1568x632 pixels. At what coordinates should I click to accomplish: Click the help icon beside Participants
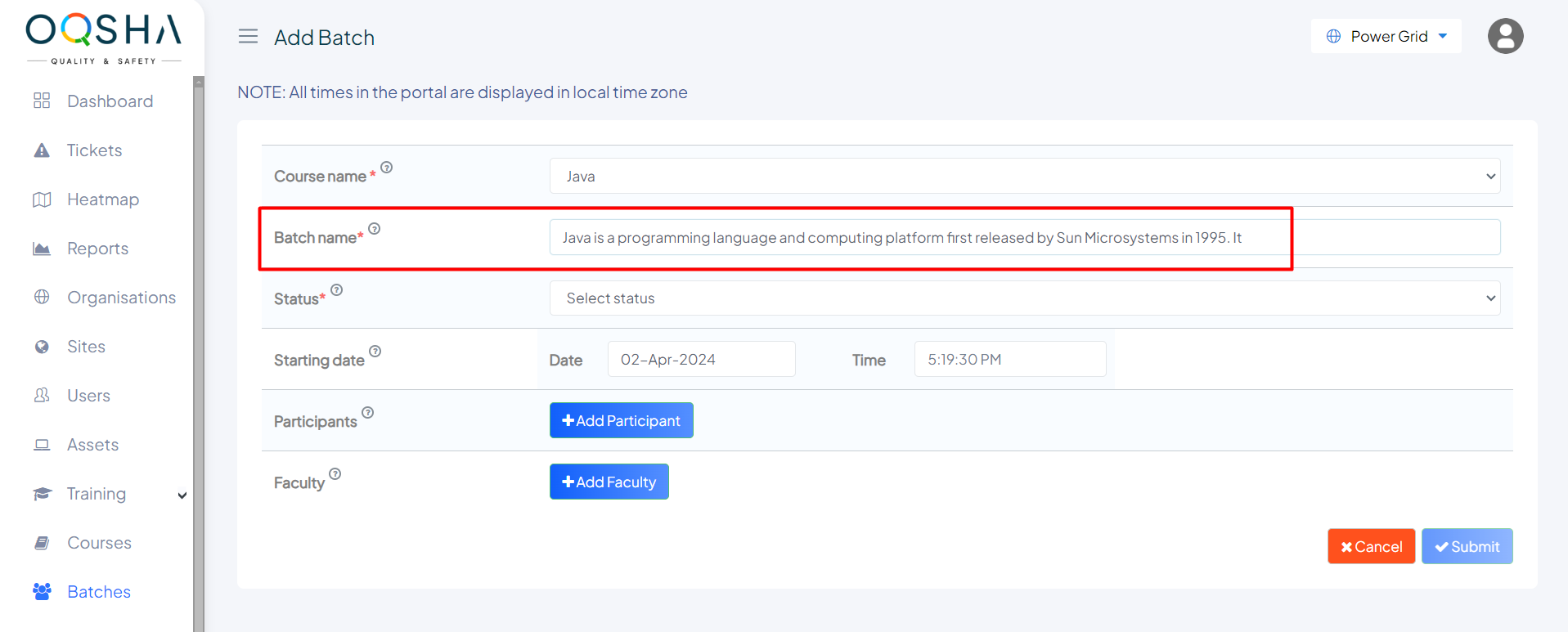click(x=368, y=413)
